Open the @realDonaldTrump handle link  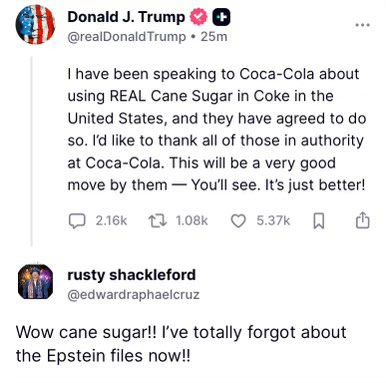(127, 37)
